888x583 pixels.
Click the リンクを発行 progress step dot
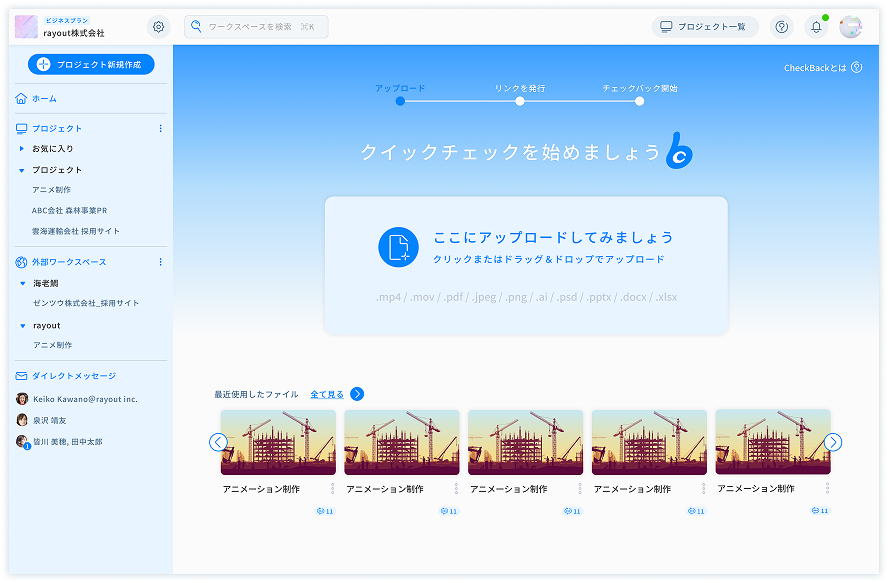pyautogui.click(x=520, y=101)
